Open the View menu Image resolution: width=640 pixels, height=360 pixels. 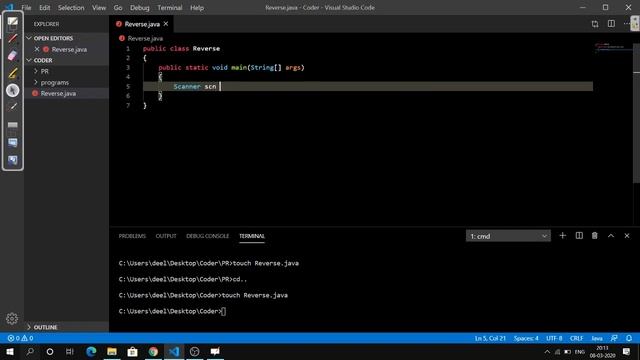point(99,7)
